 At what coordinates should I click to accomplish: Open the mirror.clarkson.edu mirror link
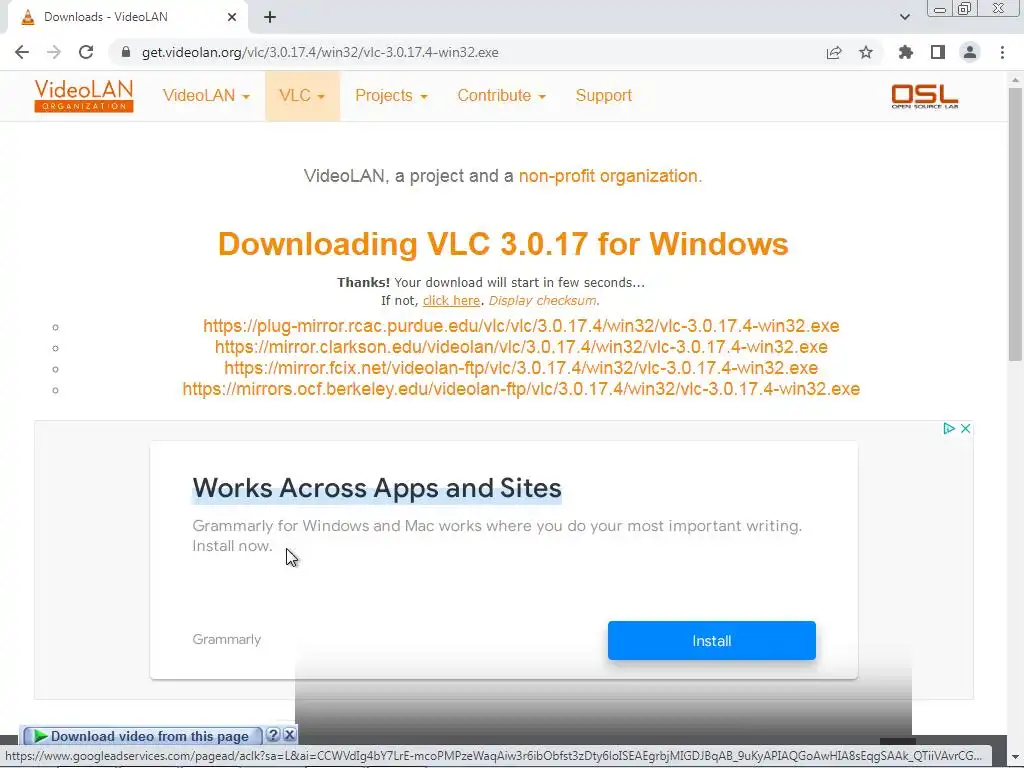(x=521, y=347)
